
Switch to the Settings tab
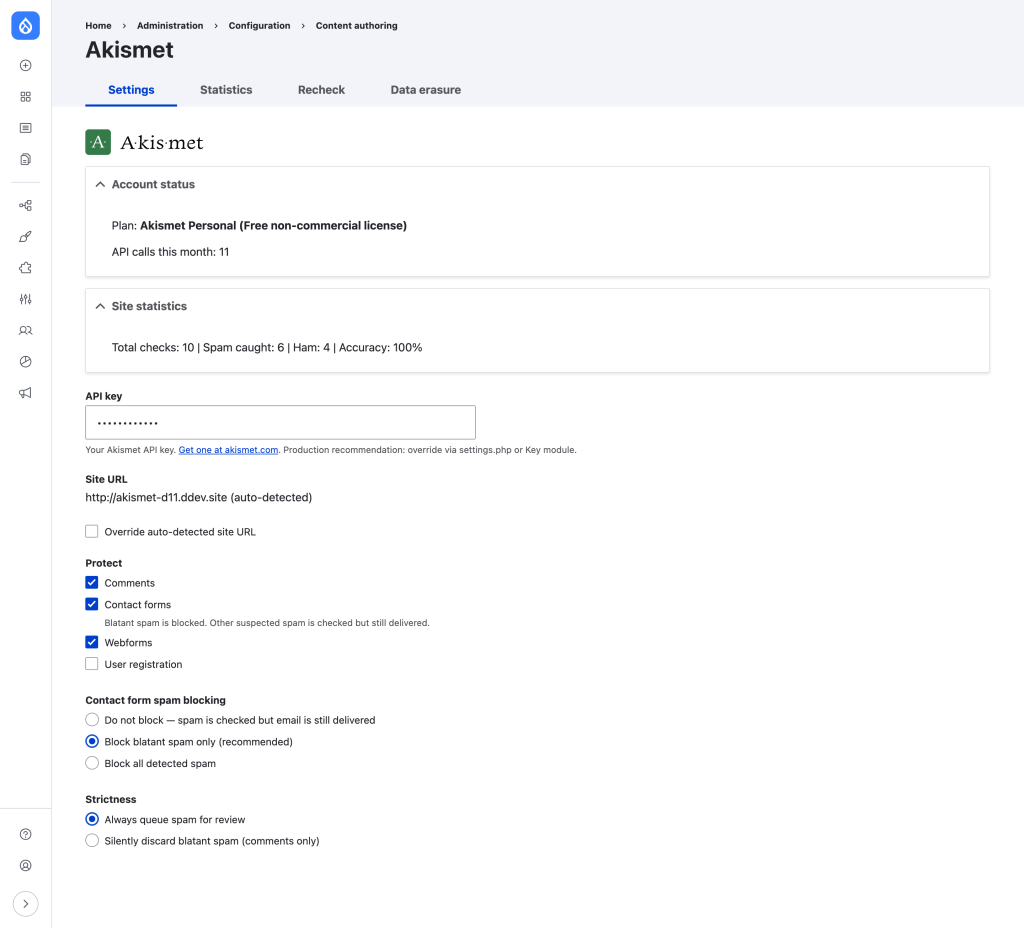pyautogui.click(x=131, y=90)
